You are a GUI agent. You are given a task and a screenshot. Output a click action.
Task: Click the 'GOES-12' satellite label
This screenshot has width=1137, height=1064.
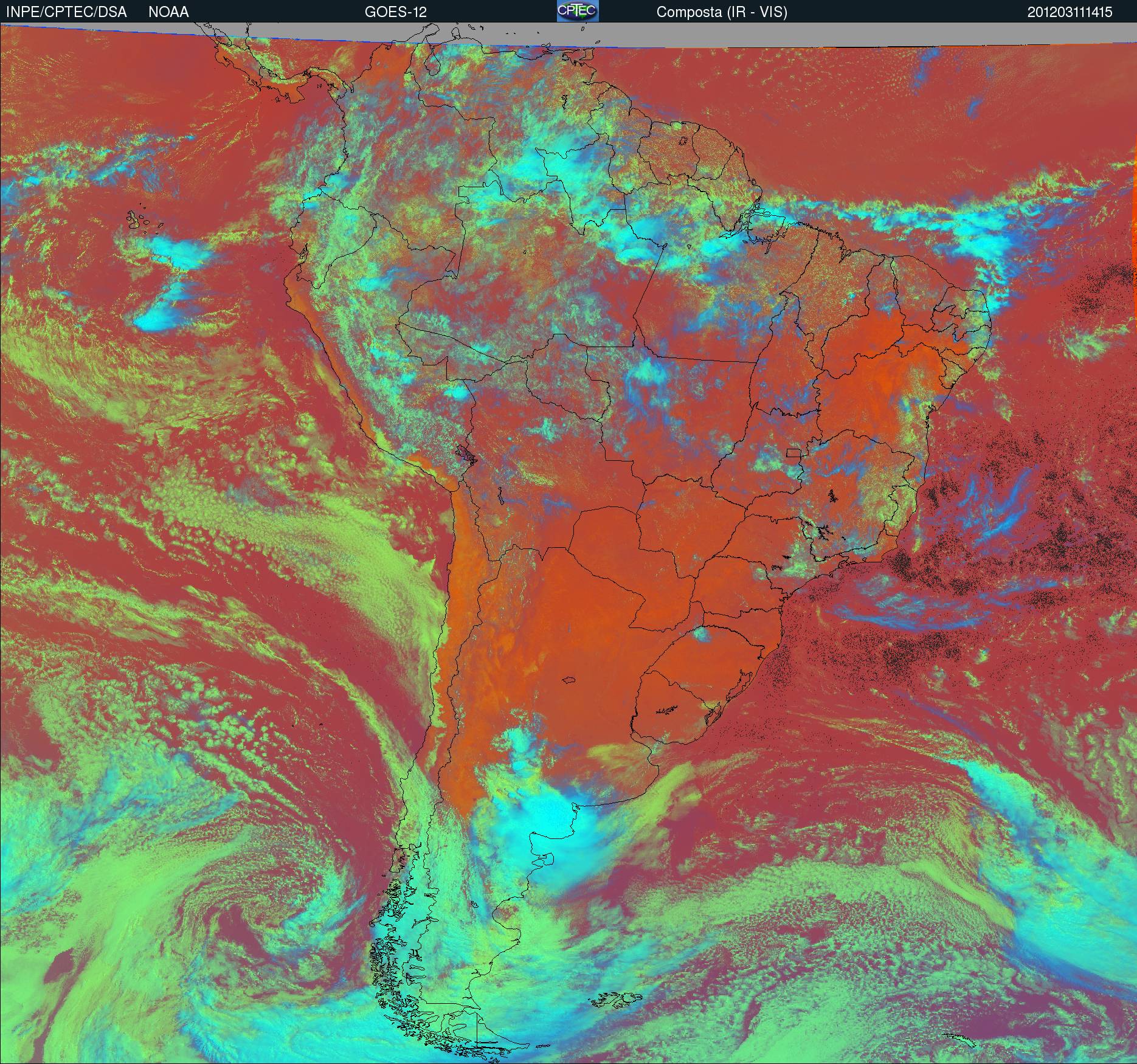[395, 12]
